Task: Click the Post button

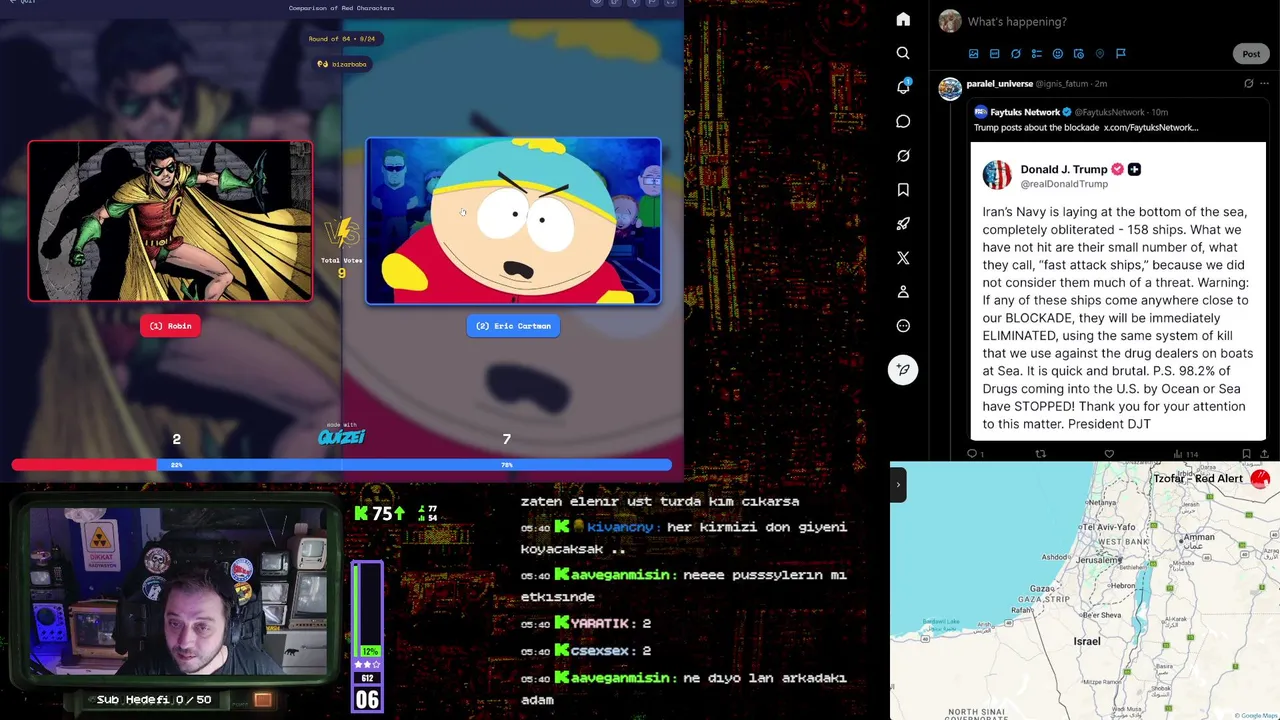Action: click(x=1251, y=54)
